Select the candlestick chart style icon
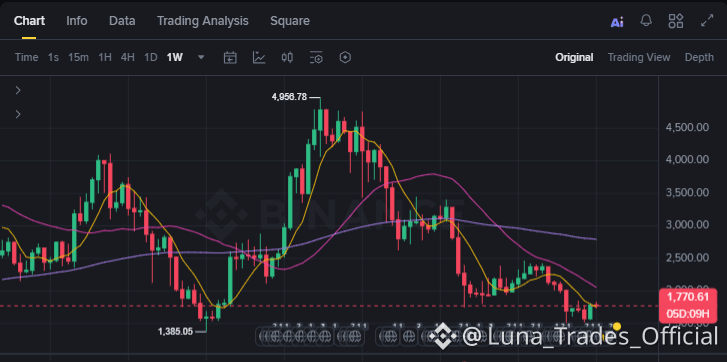727x362 pixels. click(x=287, y=57)
